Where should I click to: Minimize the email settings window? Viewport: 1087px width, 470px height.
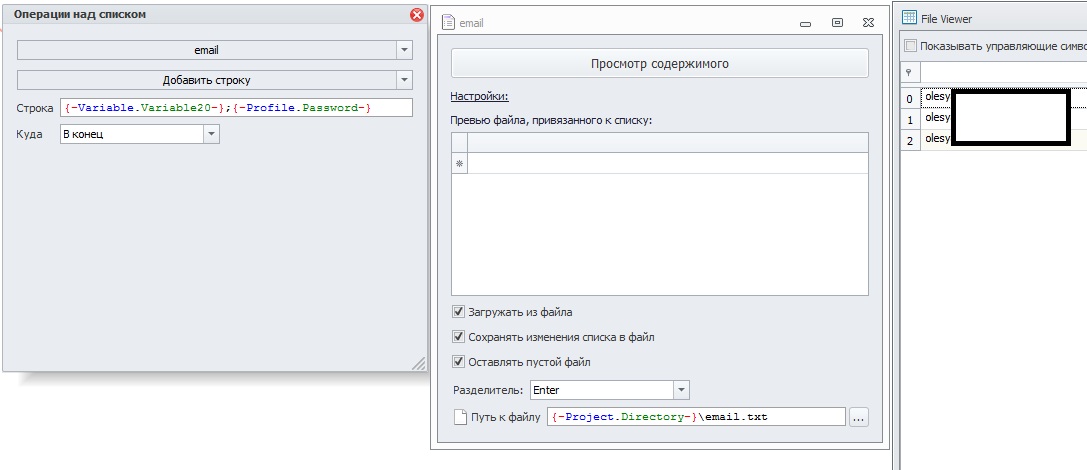[806, 24]
